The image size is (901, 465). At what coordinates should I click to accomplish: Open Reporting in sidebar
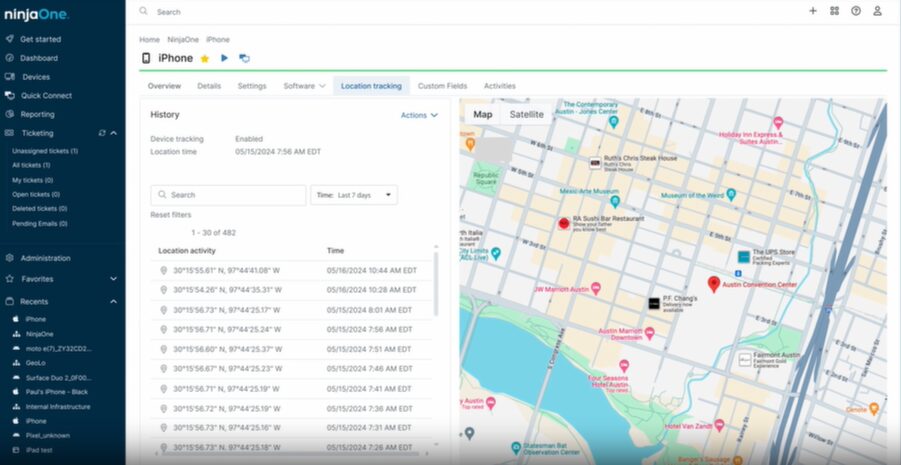click(x=37, y=114)
